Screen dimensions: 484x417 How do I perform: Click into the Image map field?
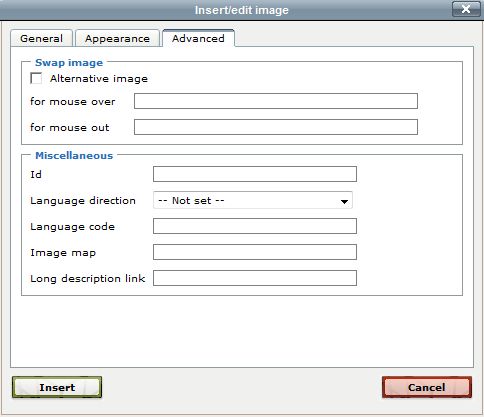pos(255,252)
